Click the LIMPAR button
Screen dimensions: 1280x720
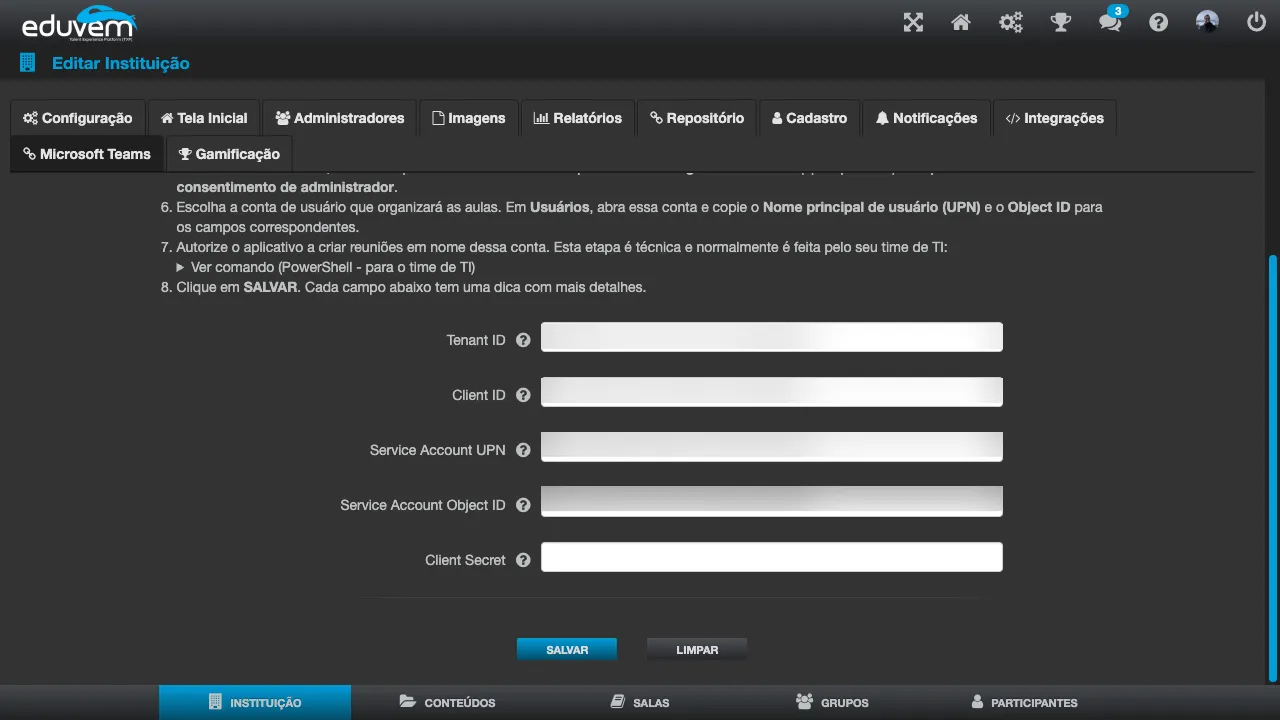tap(697, 650)
